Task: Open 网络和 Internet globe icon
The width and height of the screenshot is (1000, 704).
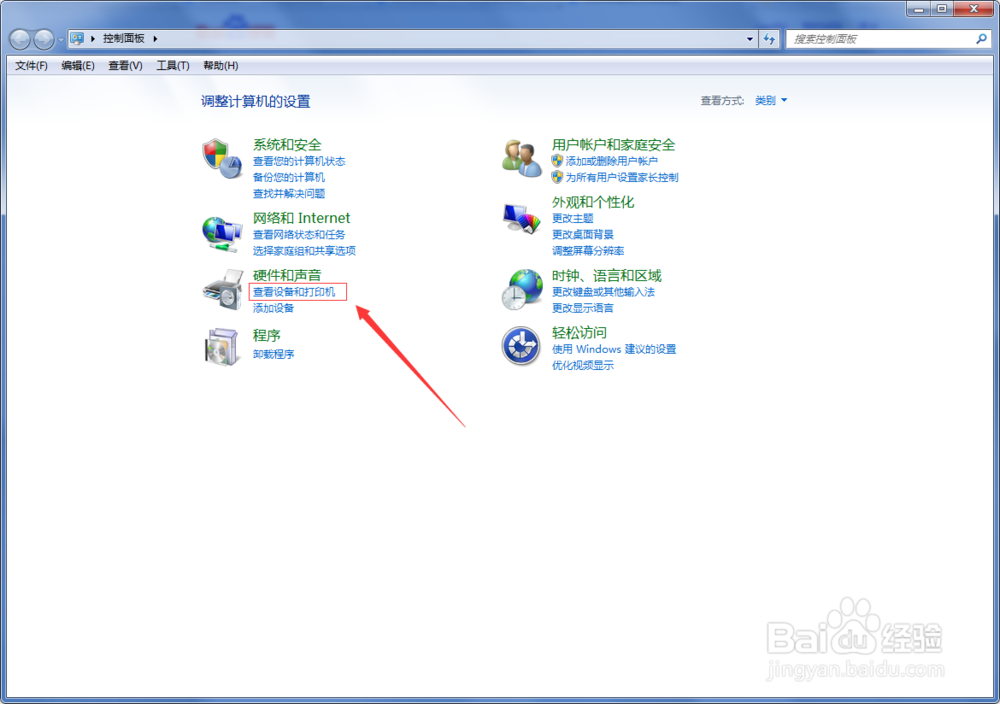Action: pyautogui.click(x=221, y=233)
